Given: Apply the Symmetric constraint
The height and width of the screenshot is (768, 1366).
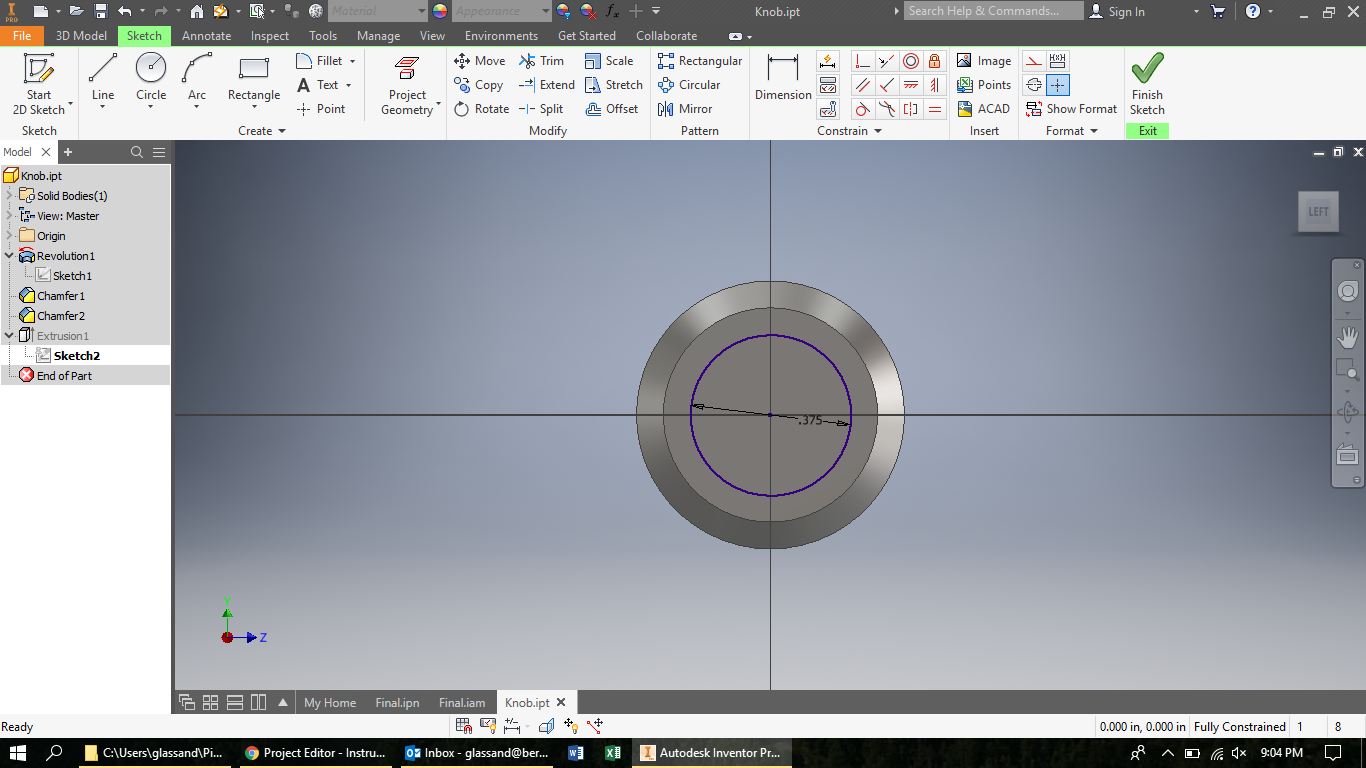Looking at the screenshot, I should 910,109.
